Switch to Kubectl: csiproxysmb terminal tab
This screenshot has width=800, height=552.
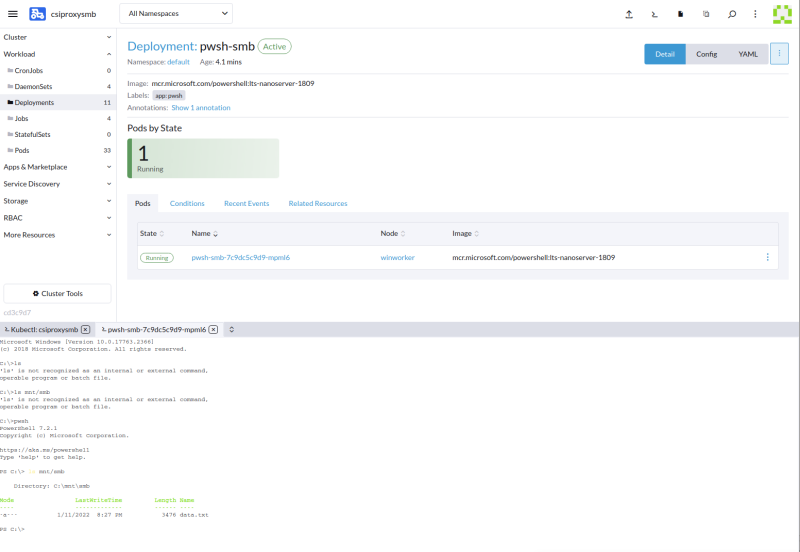point(42,330)
